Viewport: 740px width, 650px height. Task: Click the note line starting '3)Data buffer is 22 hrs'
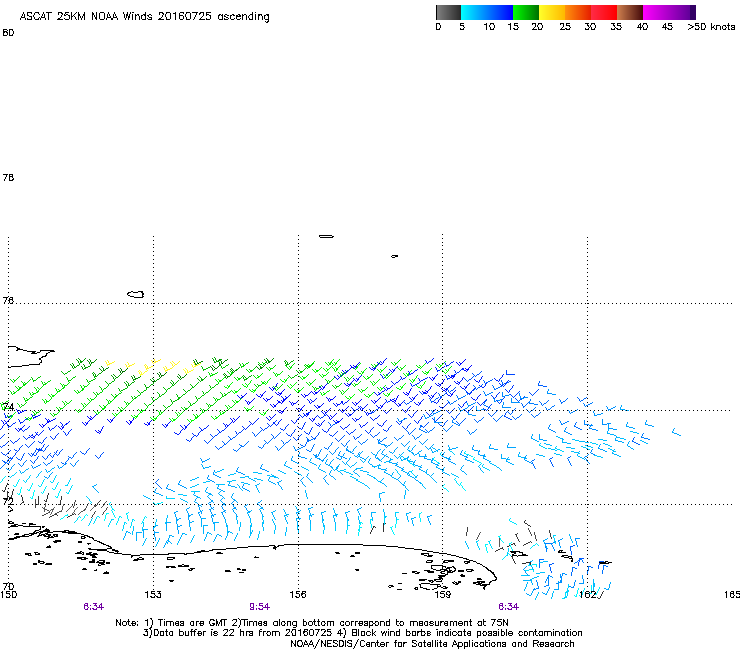click(362, 633)
